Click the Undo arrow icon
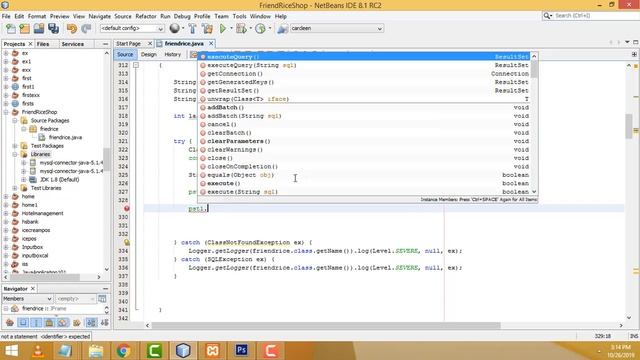640x360 pixels. 72,29
